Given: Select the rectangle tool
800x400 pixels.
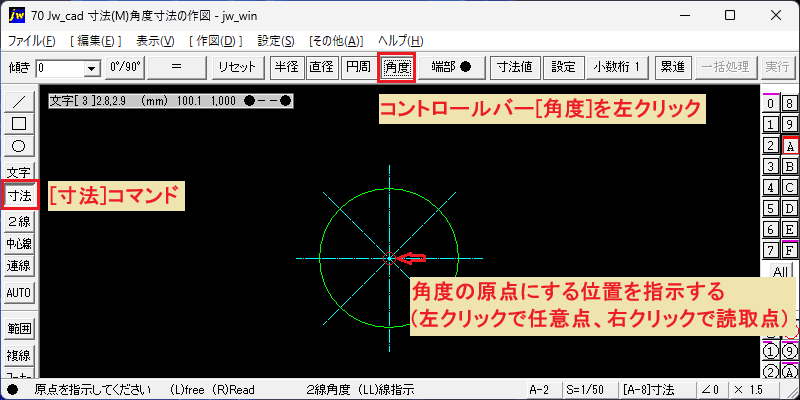Looking at the screenshot, I should pyautogui.click(x=19, y=123).
